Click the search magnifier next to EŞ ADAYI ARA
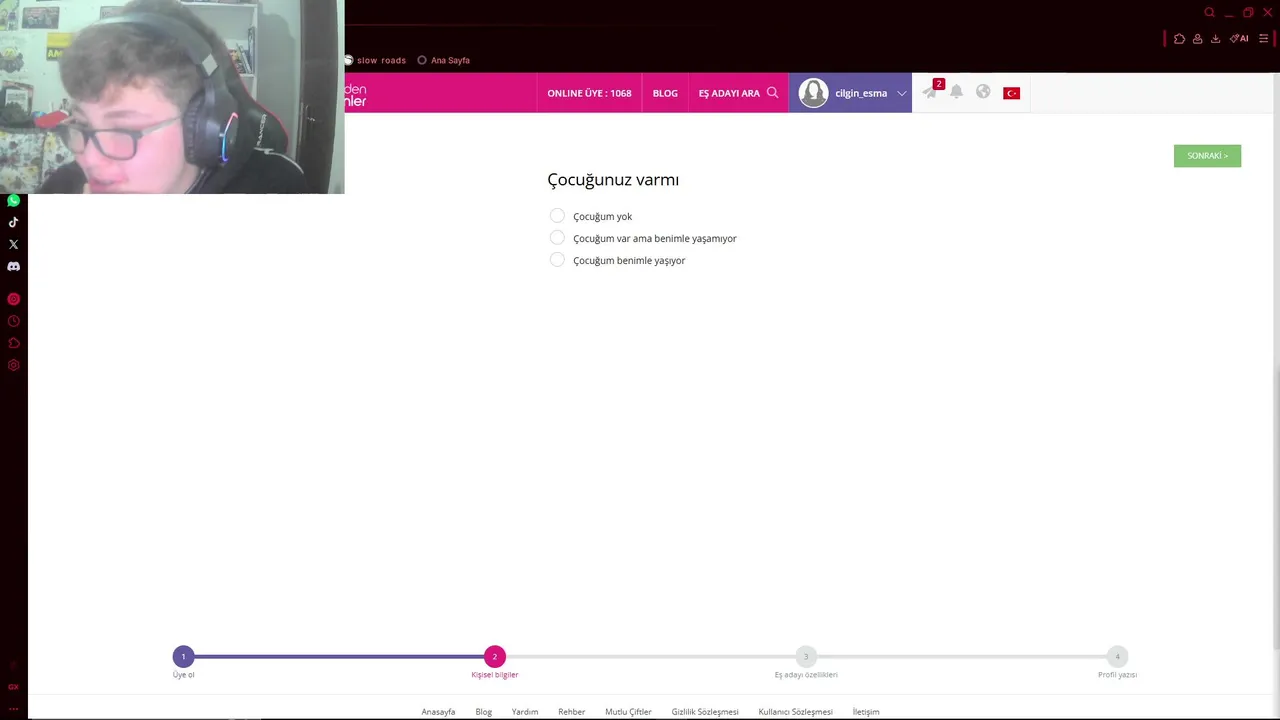The width and height of the screenshot is (1280, 720). coord(772,92)
